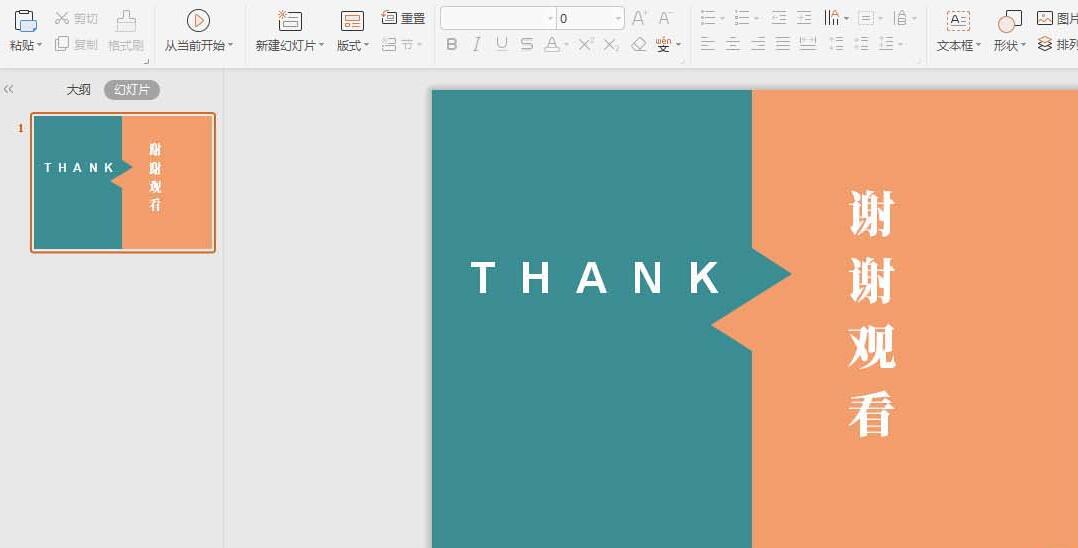This screenshot has width=1078, height=548.
Task: Open the font size dropdown arrow
Action: (x=619, y=19)
